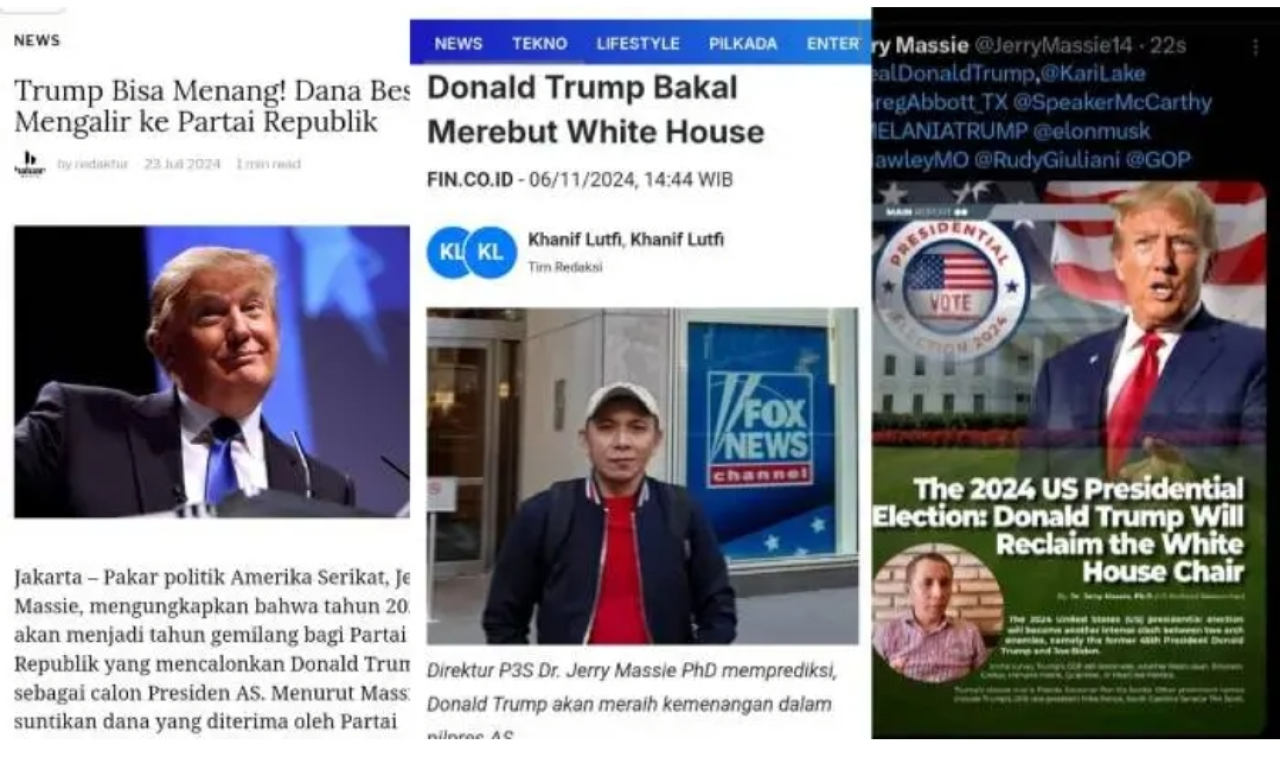Click the Presidential Vote Election 2024 badge
The width and height of the screenshot is (1280, 757).
(x=950, y=290)
